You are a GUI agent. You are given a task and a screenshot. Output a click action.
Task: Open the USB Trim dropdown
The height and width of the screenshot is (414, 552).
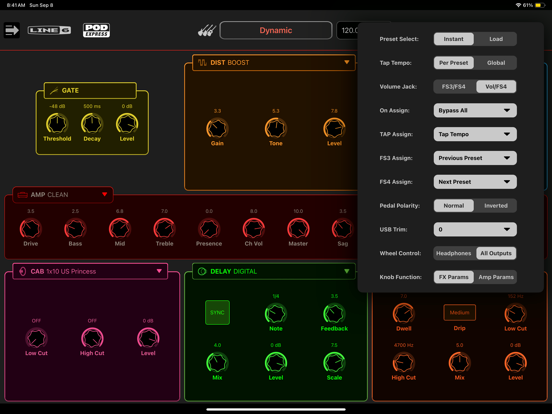[x=475, y=230]
